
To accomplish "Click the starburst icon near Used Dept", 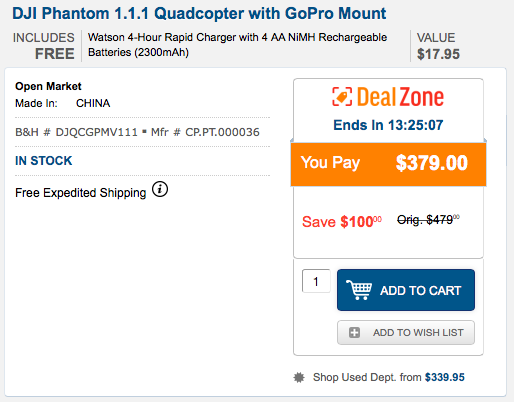I will [299, 377].
